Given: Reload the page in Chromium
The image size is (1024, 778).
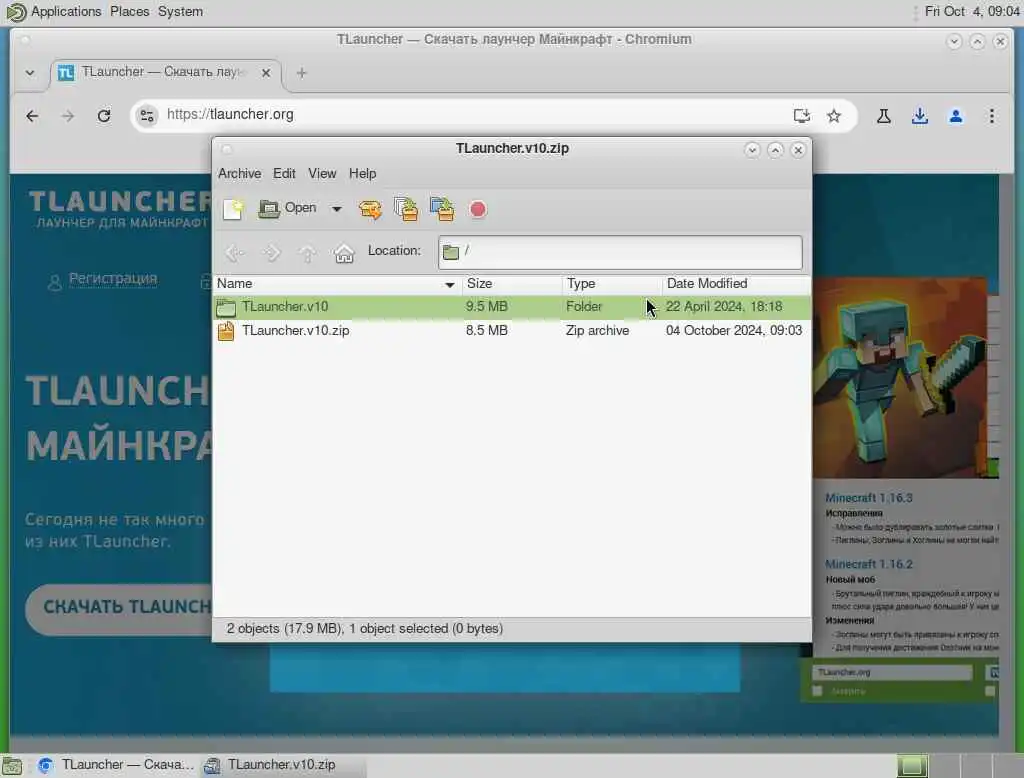Looking at the screenshot, I should [x=104, y=116].
